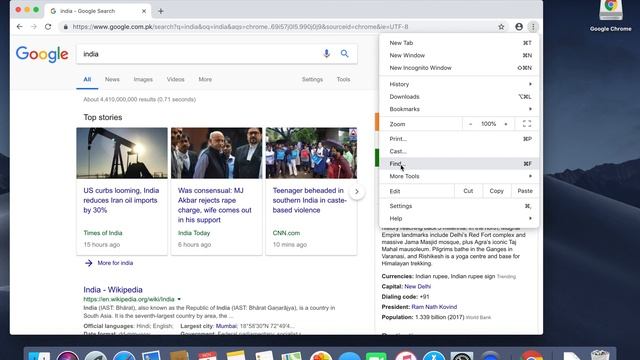Open 'Teenager beheaded in southern India' story
The width and height of the screenshot is (640, 360).
pyautogui.click(x=309, y=200)
